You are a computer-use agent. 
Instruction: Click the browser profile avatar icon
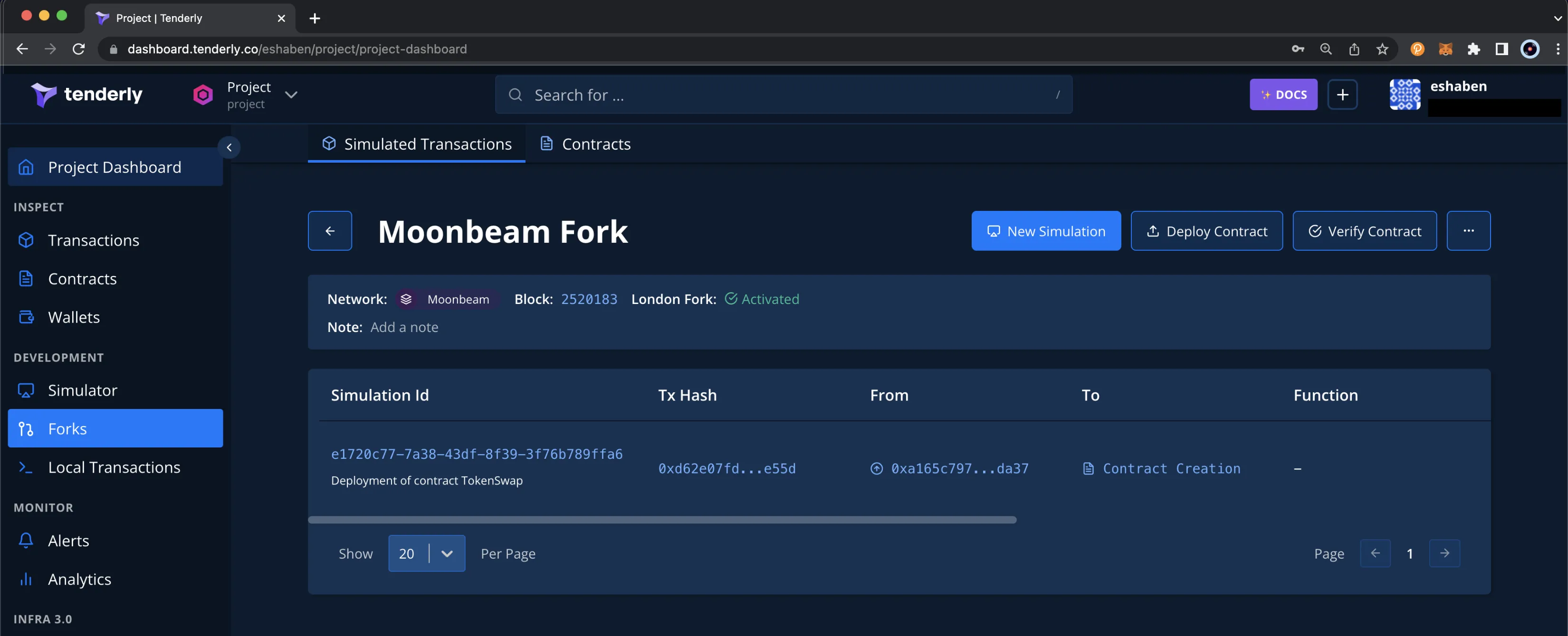pyautogui.click(x=1530, y=49)
